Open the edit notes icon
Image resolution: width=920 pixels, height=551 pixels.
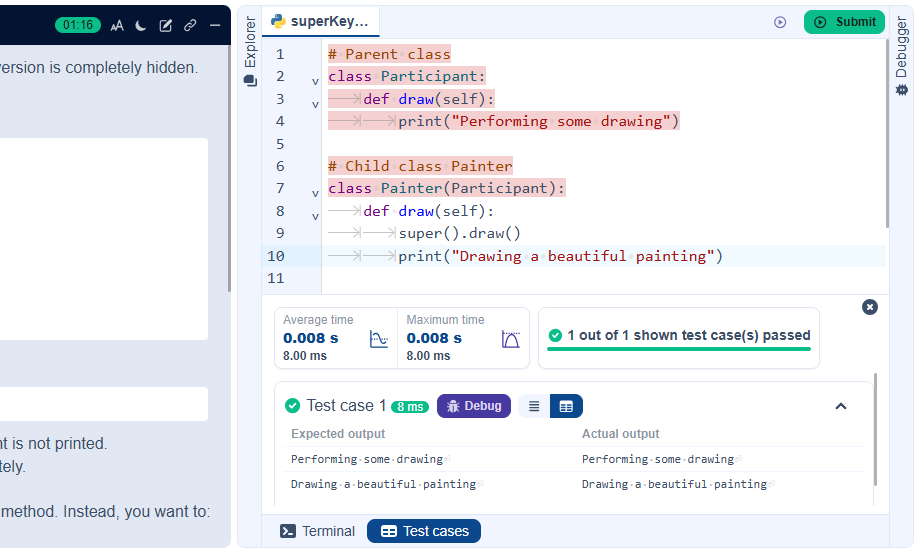[165, 25]
